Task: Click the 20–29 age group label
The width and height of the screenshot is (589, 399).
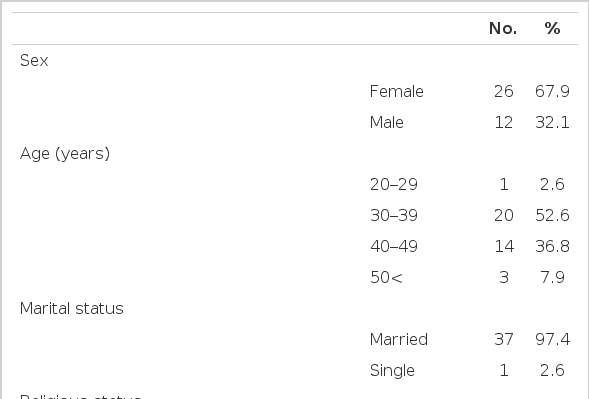Action: pos(394,184)
